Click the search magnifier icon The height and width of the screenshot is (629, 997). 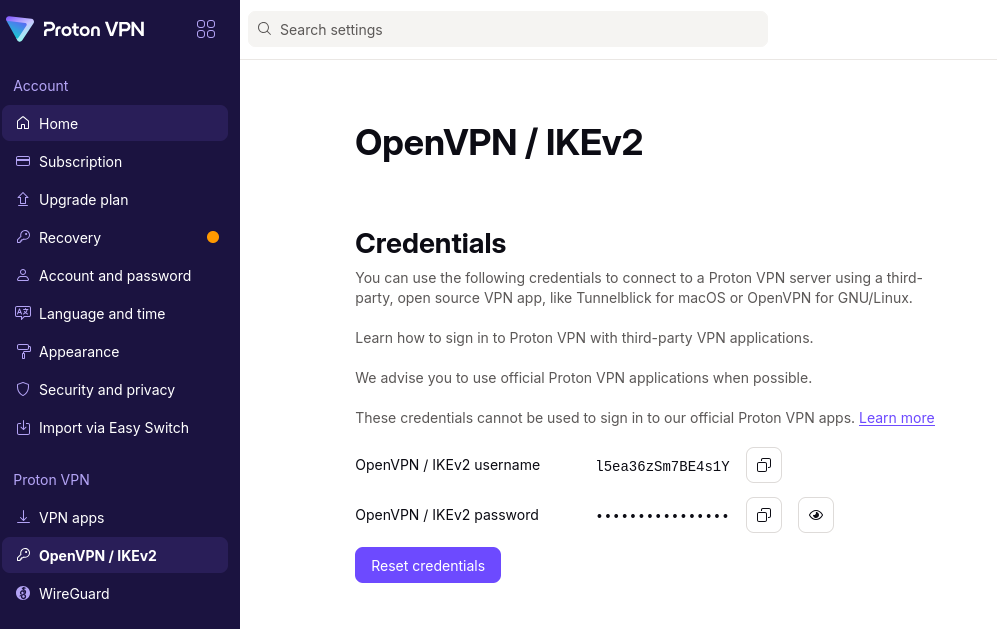click(x=265, y=29)
